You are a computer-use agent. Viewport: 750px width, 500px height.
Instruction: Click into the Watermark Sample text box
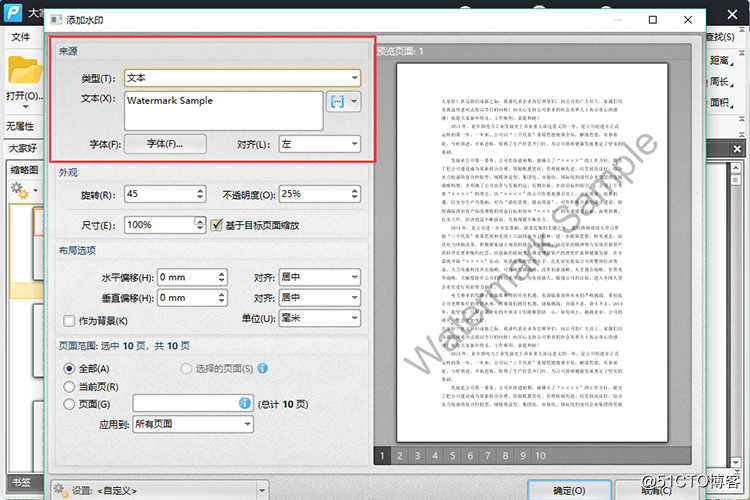click(223, 111)
